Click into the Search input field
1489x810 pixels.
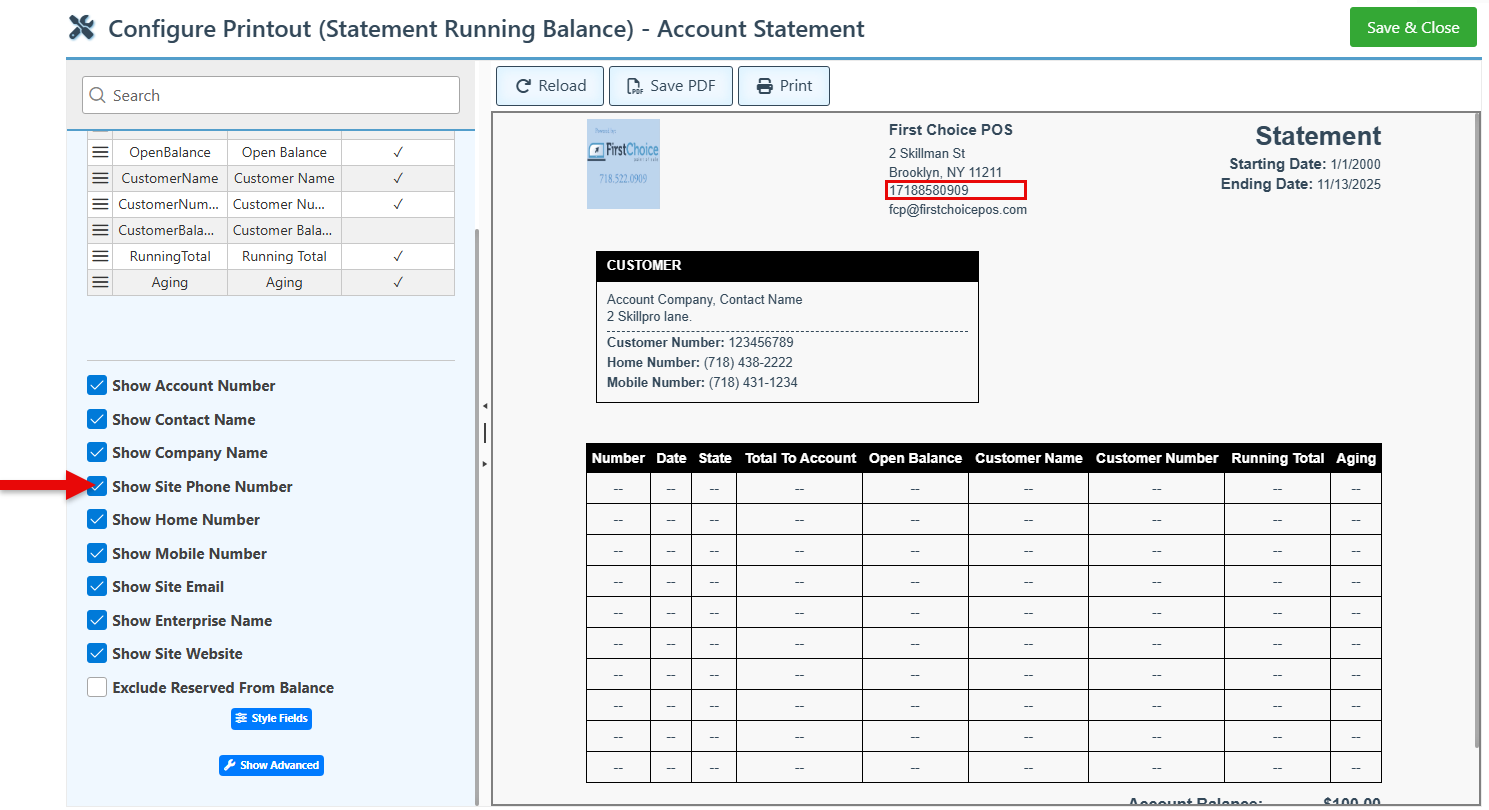[x=271, y=96]
